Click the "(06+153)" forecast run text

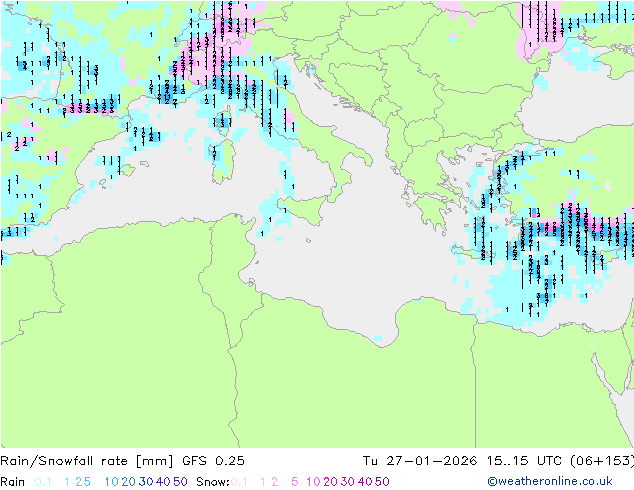602,461
